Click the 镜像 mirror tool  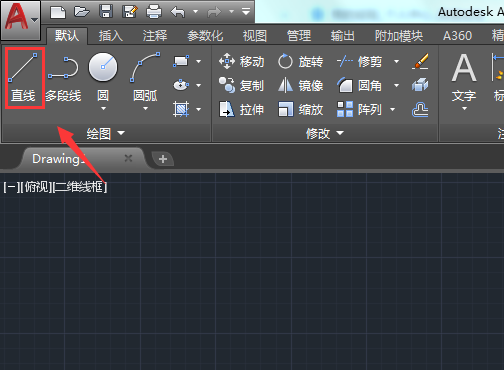pos(300,85)
